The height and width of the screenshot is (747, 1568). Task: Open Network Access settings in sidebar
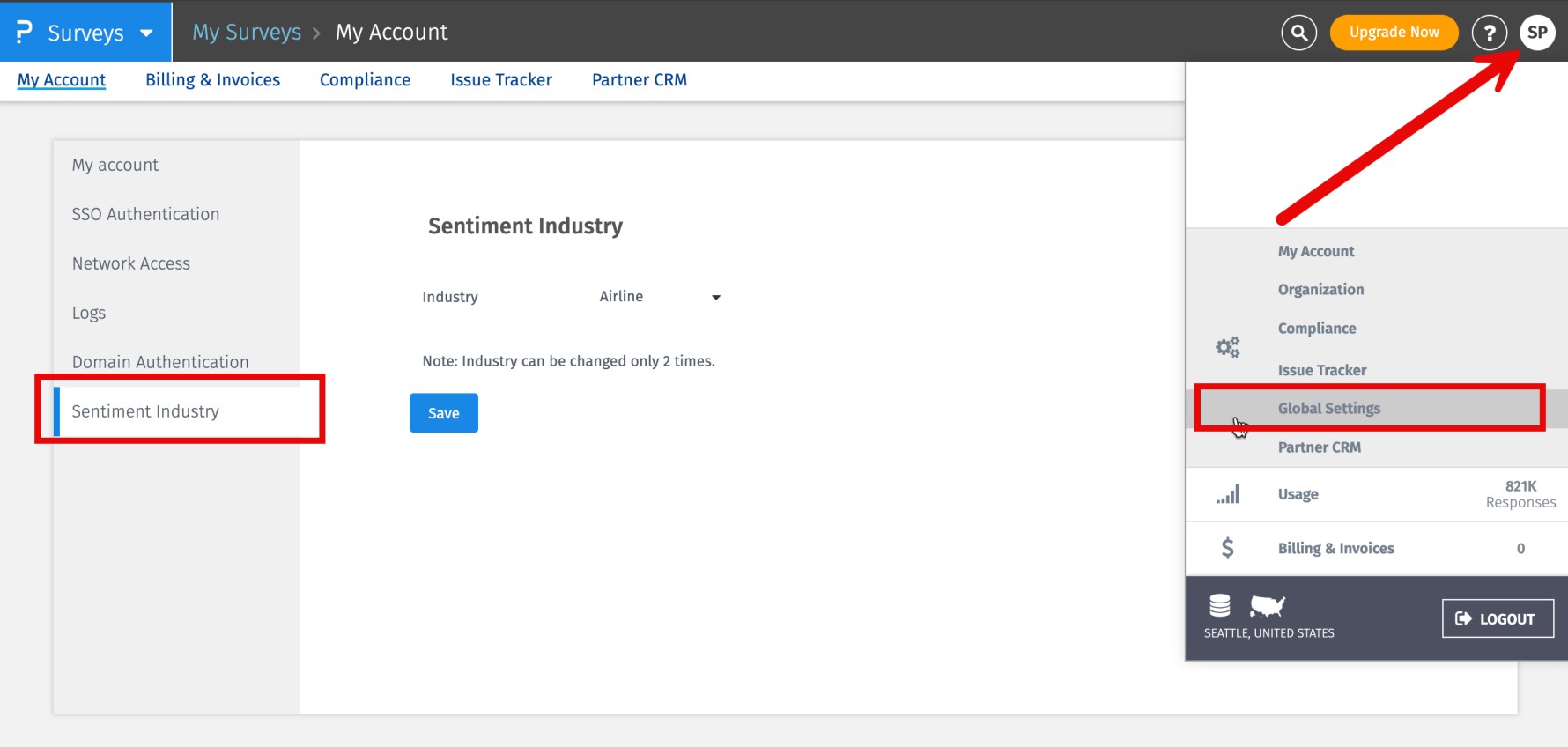pos(131,263)
